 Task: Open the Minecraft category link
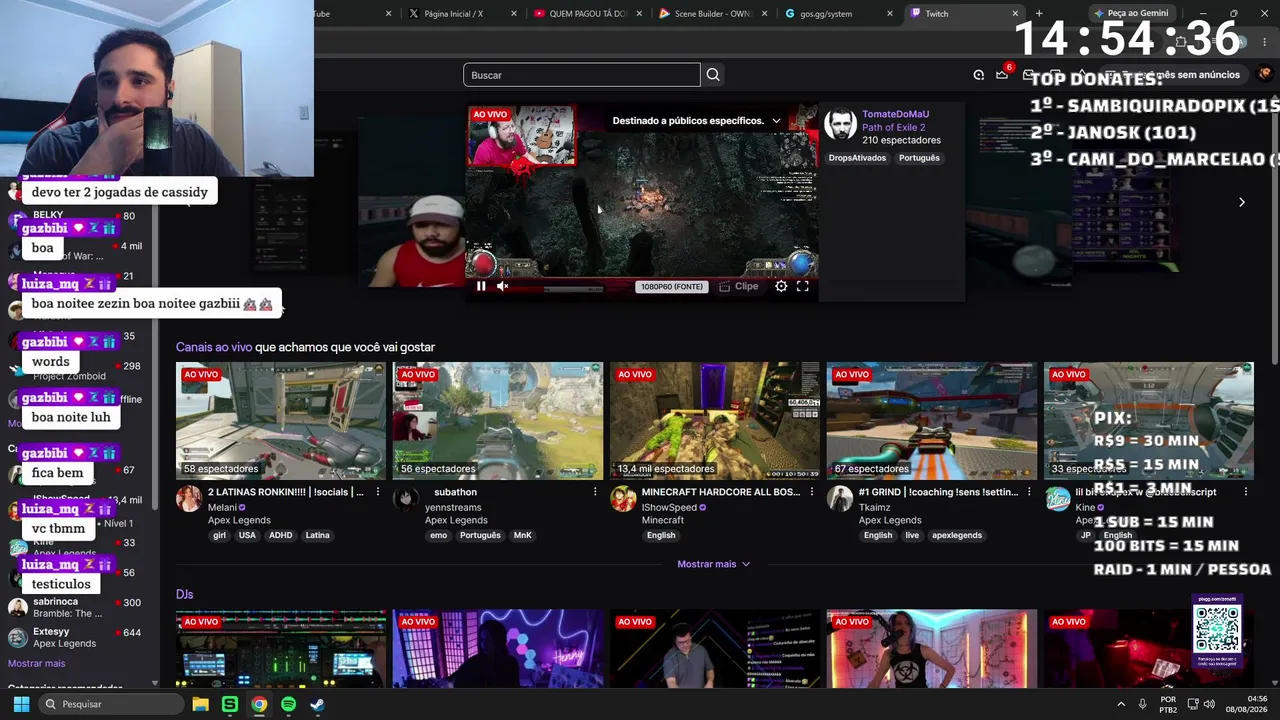tap(663, 520)
